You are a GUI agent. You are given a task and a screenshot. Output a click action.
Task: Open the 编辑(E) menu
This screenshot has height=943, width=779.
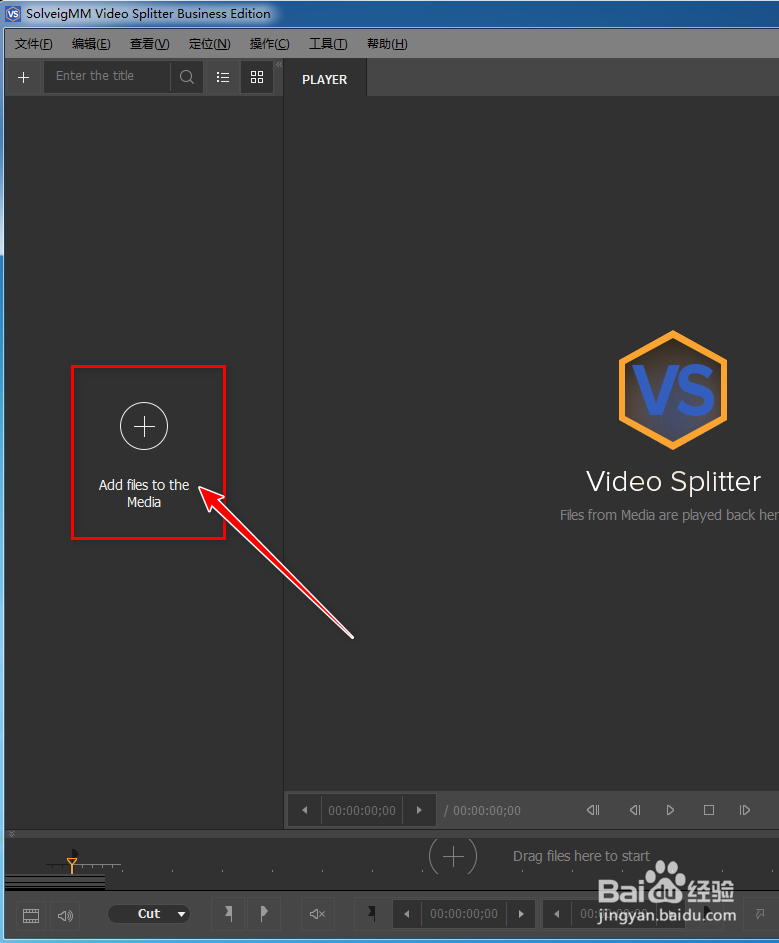pyautogui.click(x=91, y=44)
